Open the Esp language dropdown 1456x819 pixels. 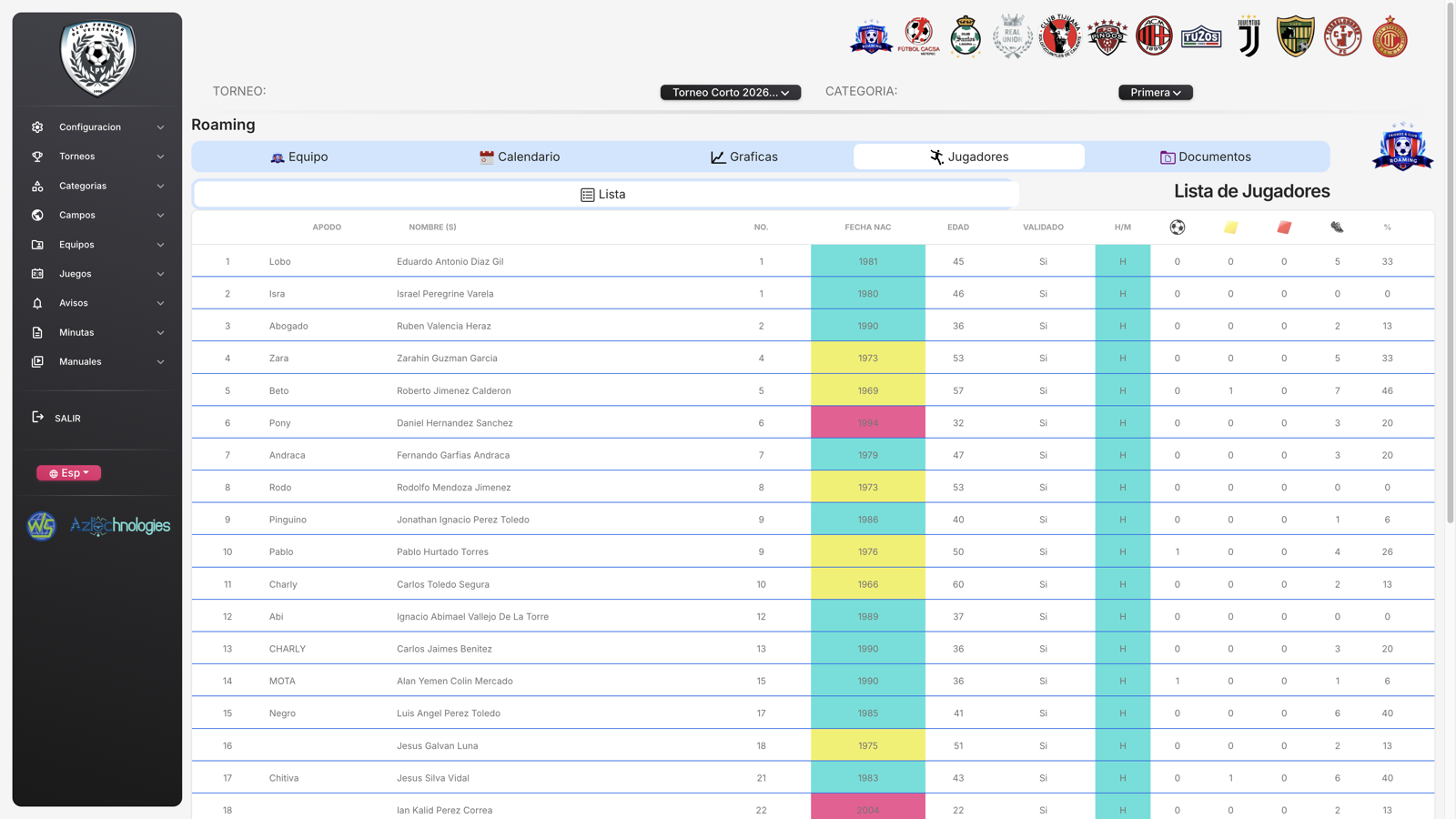[69, 473]
